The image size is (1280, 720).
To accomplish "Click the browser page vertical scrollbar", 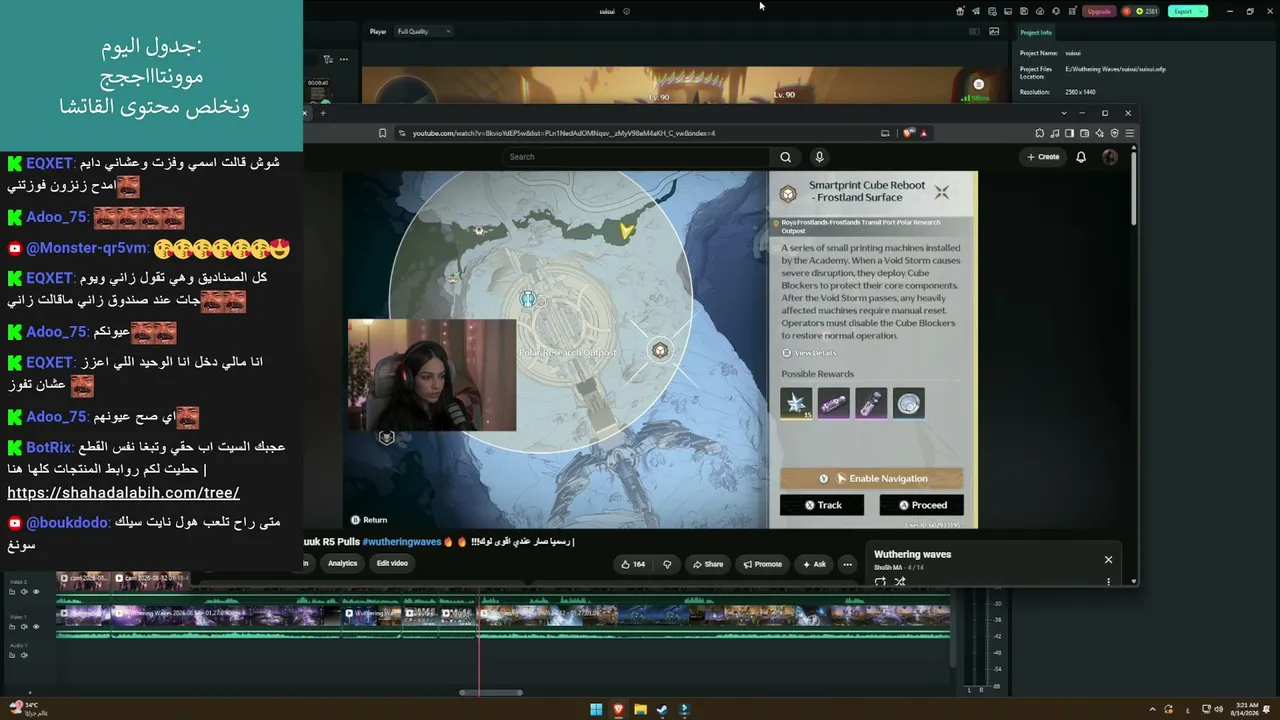I will [1133, 186].
